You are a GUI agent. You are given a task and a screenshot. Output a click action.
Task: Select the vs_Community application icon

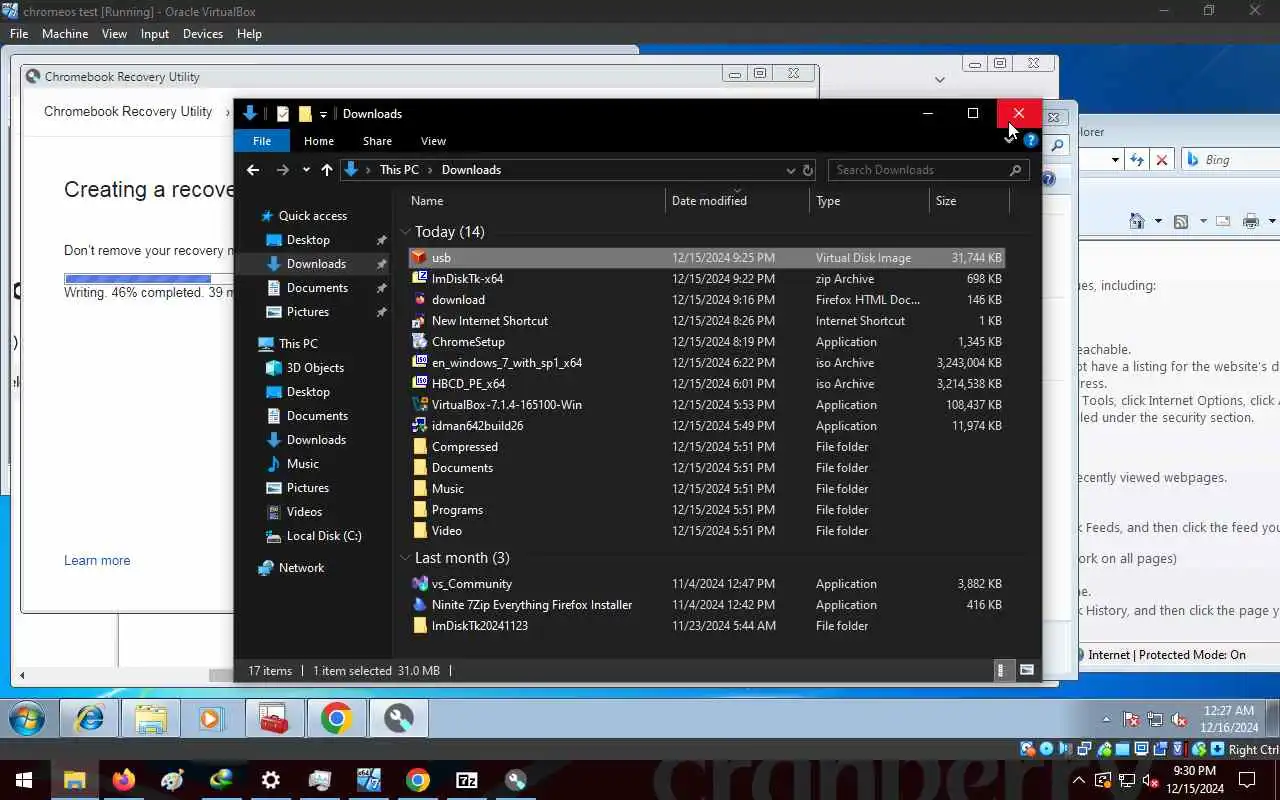(x=420, y=584)
